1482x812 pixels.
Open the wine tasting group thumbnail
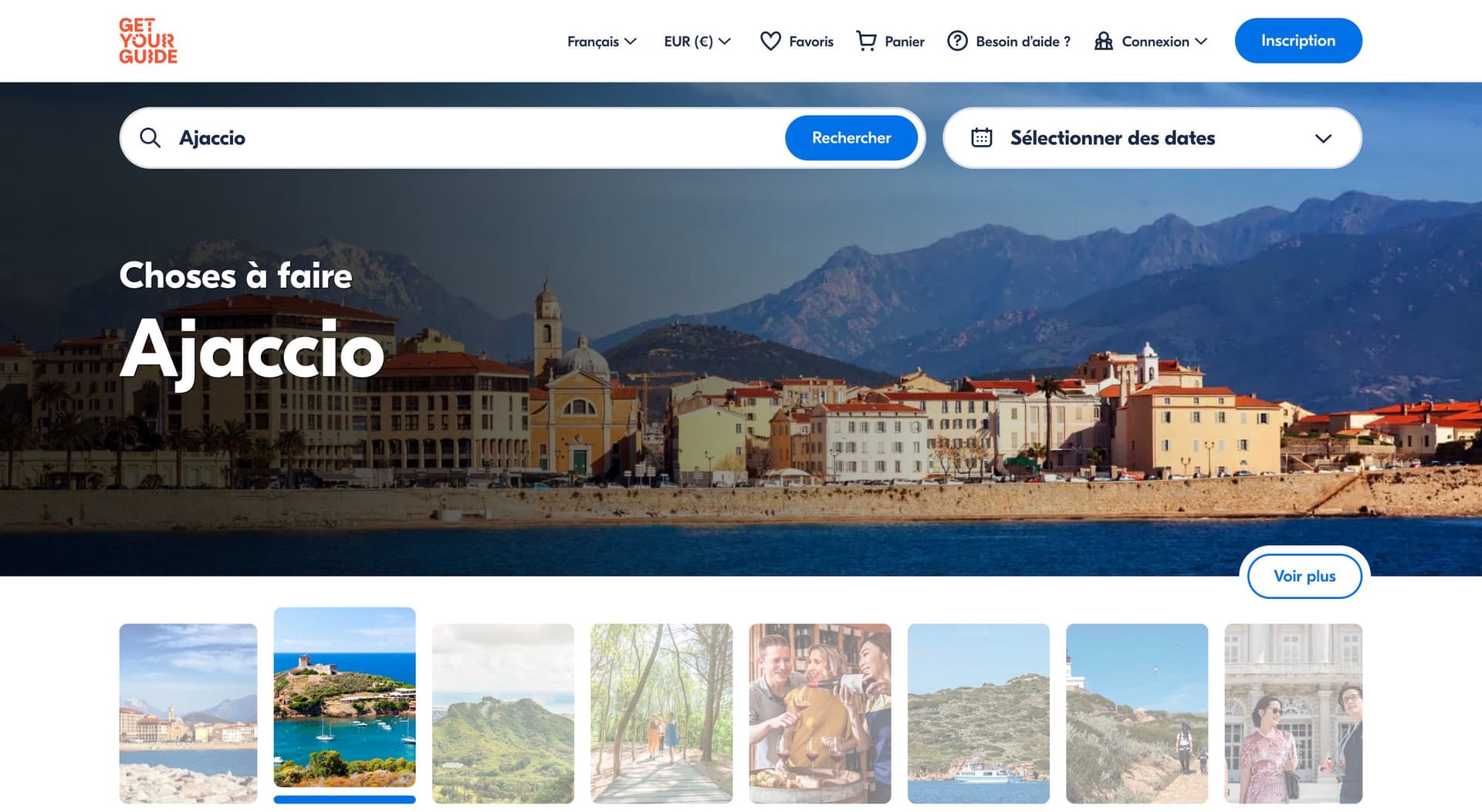(x=820, y=713)
